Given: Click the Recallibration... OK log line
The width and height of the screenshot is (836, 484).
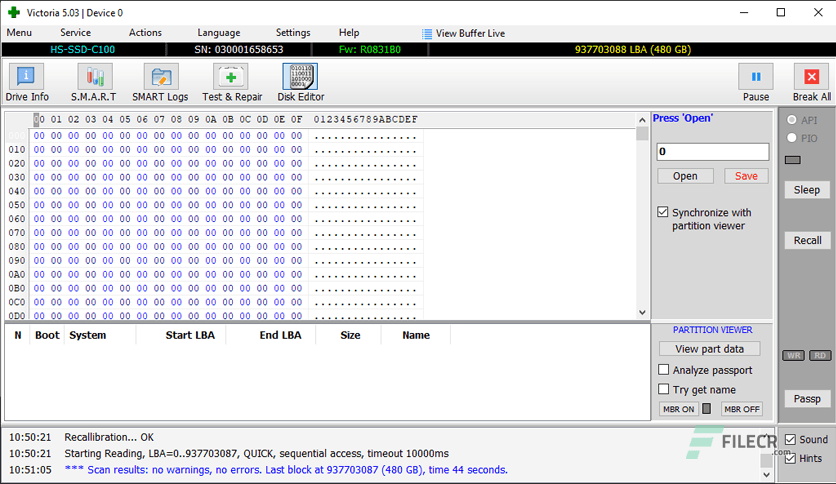Looking at the screenshot, I should tap(109, 437).
